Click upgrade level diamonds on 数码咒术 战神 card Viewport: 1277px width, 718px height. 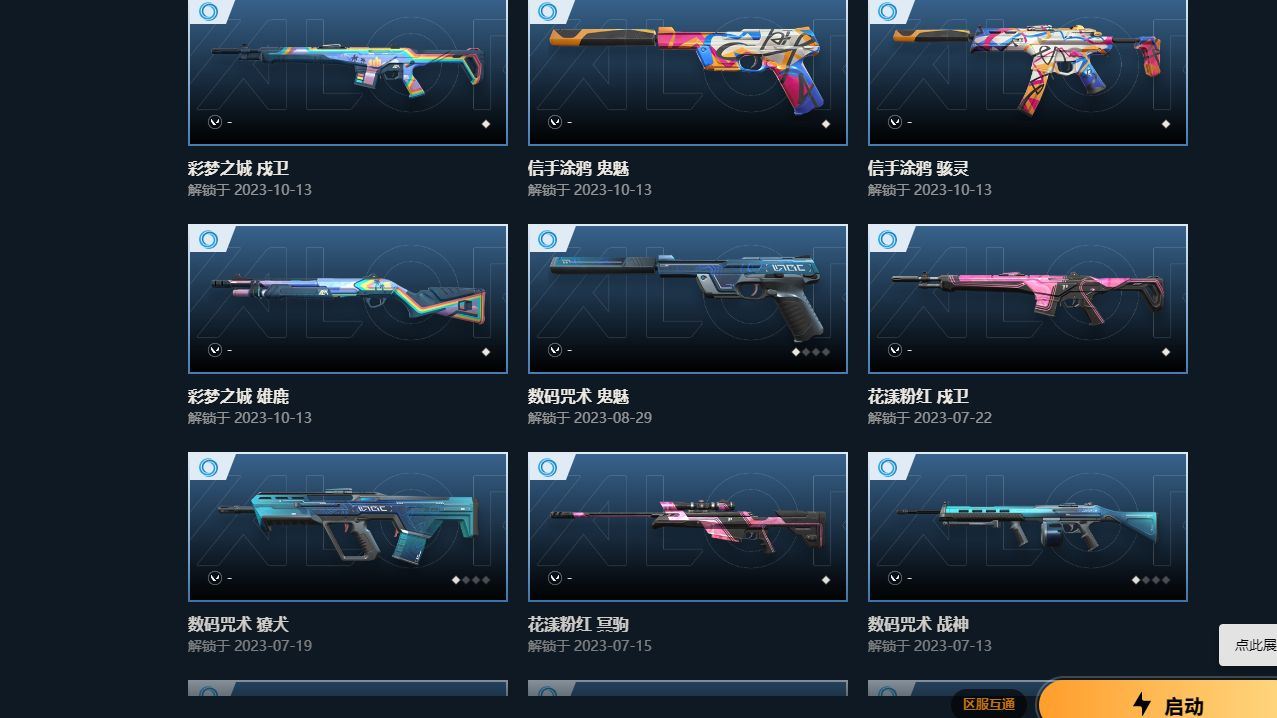(x=1150, y=580)
